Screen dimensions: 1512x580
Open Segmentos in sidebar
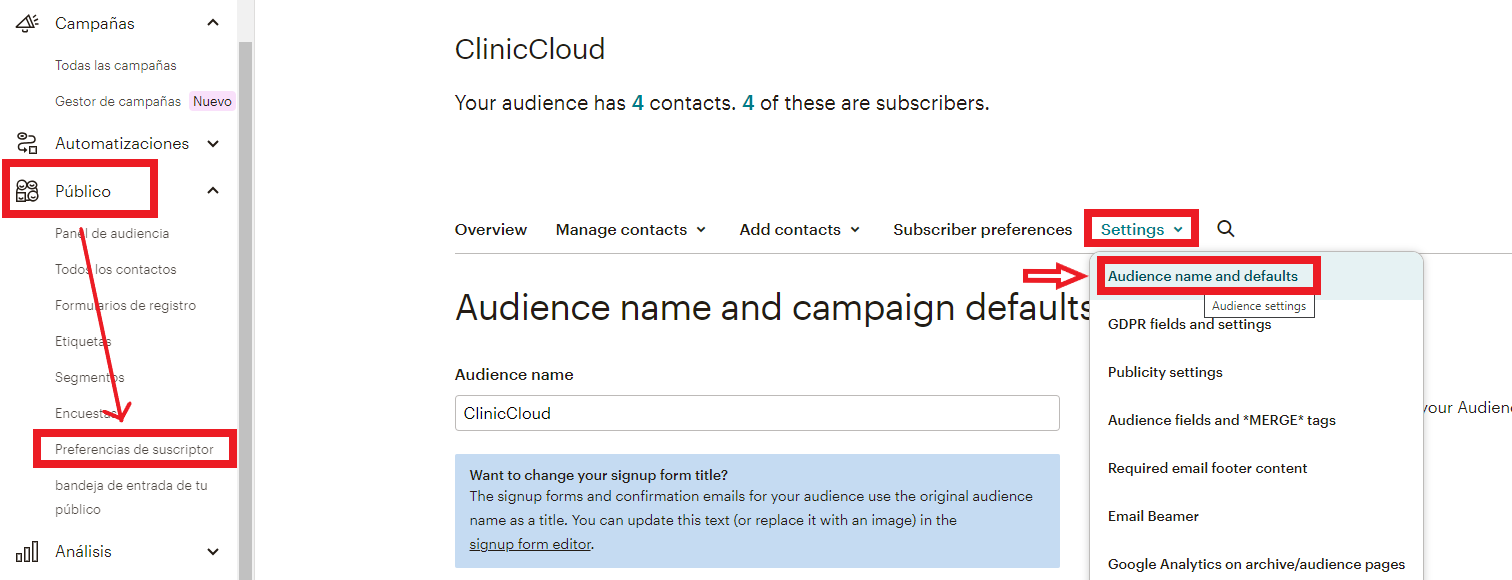90,377
